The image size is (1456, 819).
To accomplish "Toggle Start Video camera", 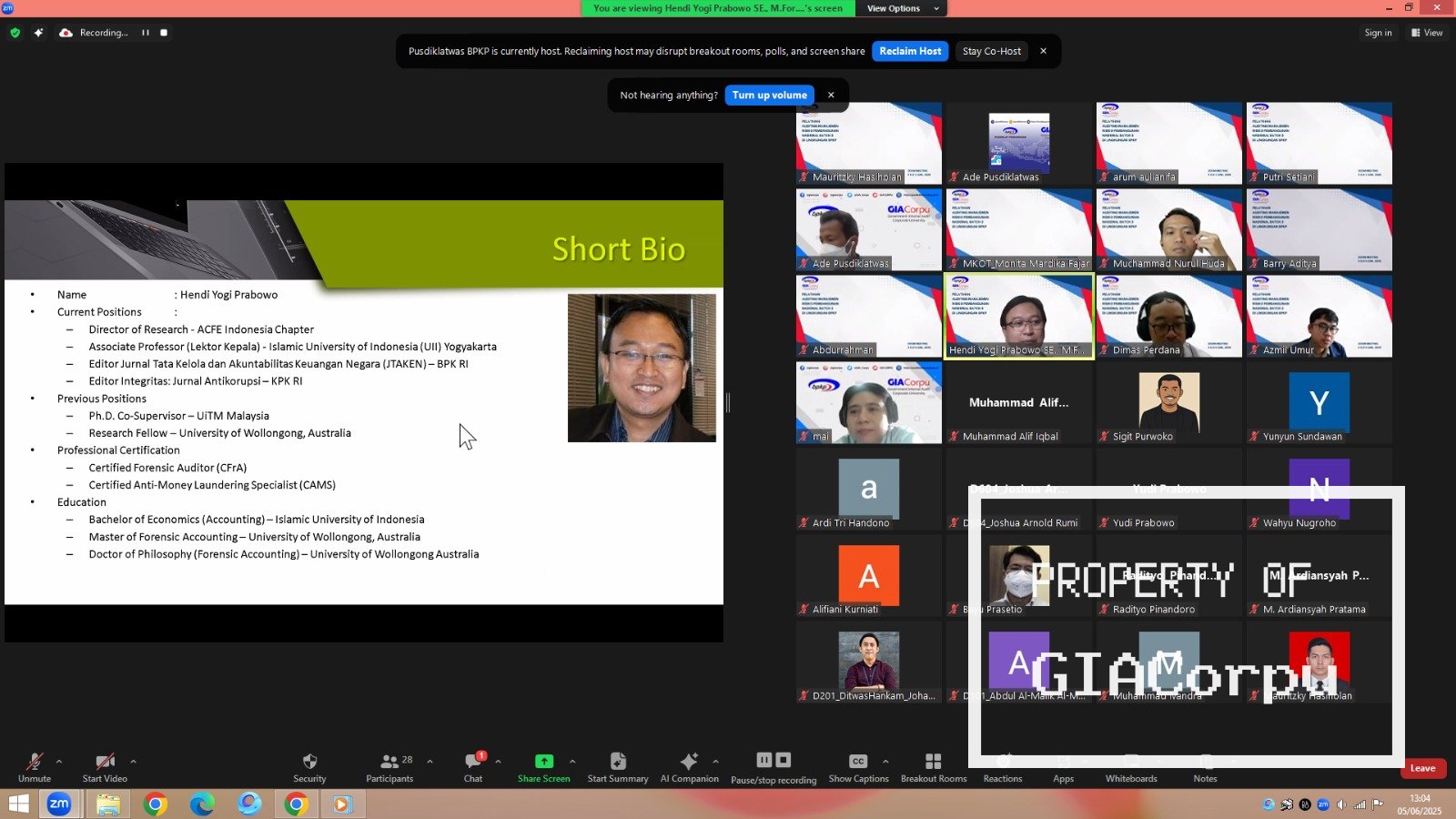I will (105, 762).
